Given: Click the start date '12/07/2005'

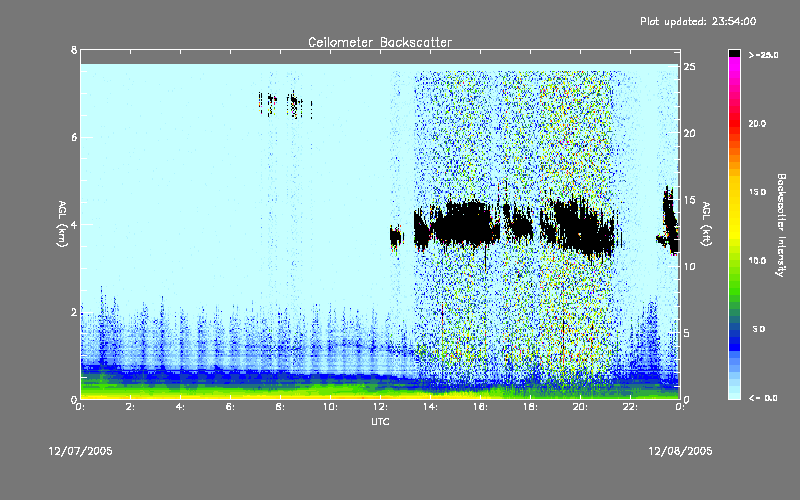Looking at the screenshot, I should [81, 451].
